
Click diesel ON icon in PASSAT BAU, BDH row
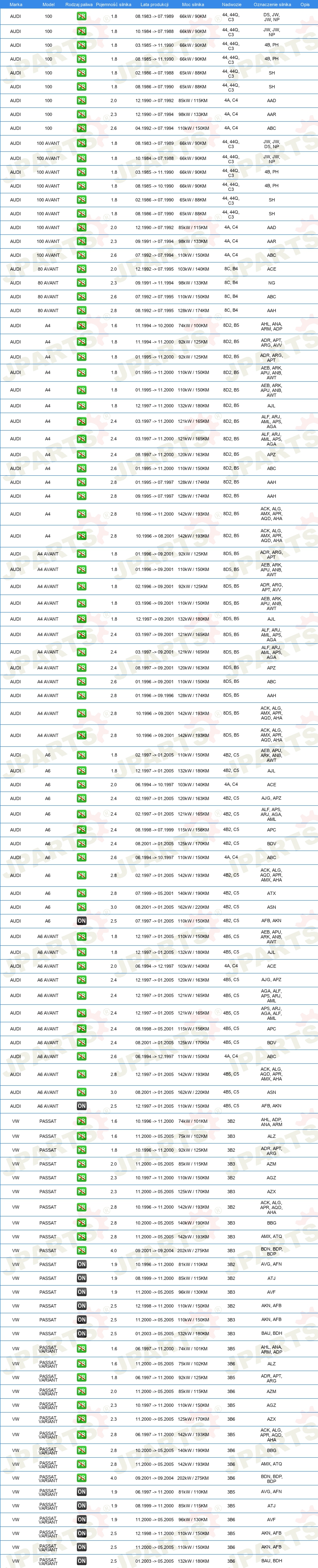[81, 1334]
